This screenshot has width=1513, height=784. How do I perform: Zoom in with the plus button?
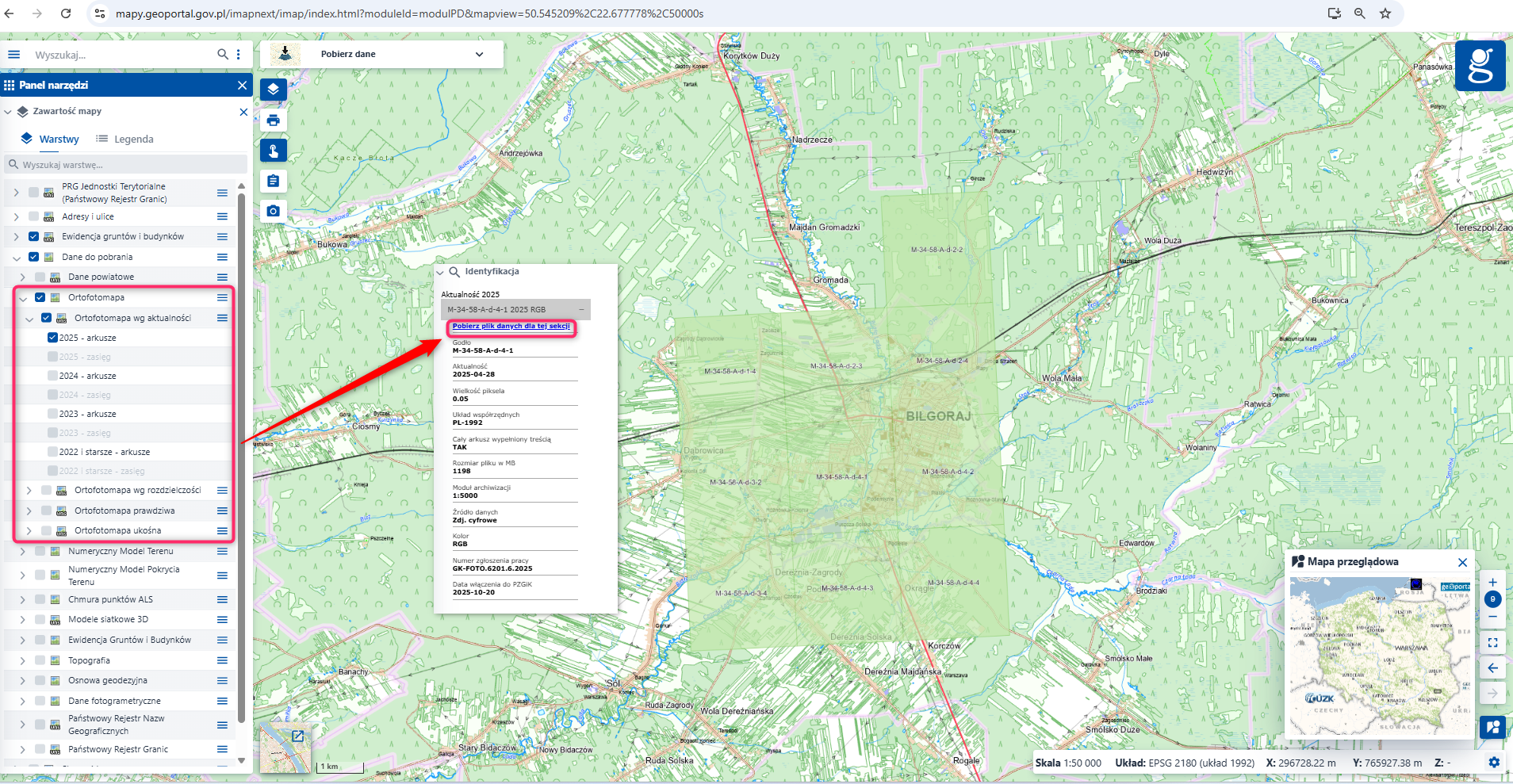(1492, 583)
